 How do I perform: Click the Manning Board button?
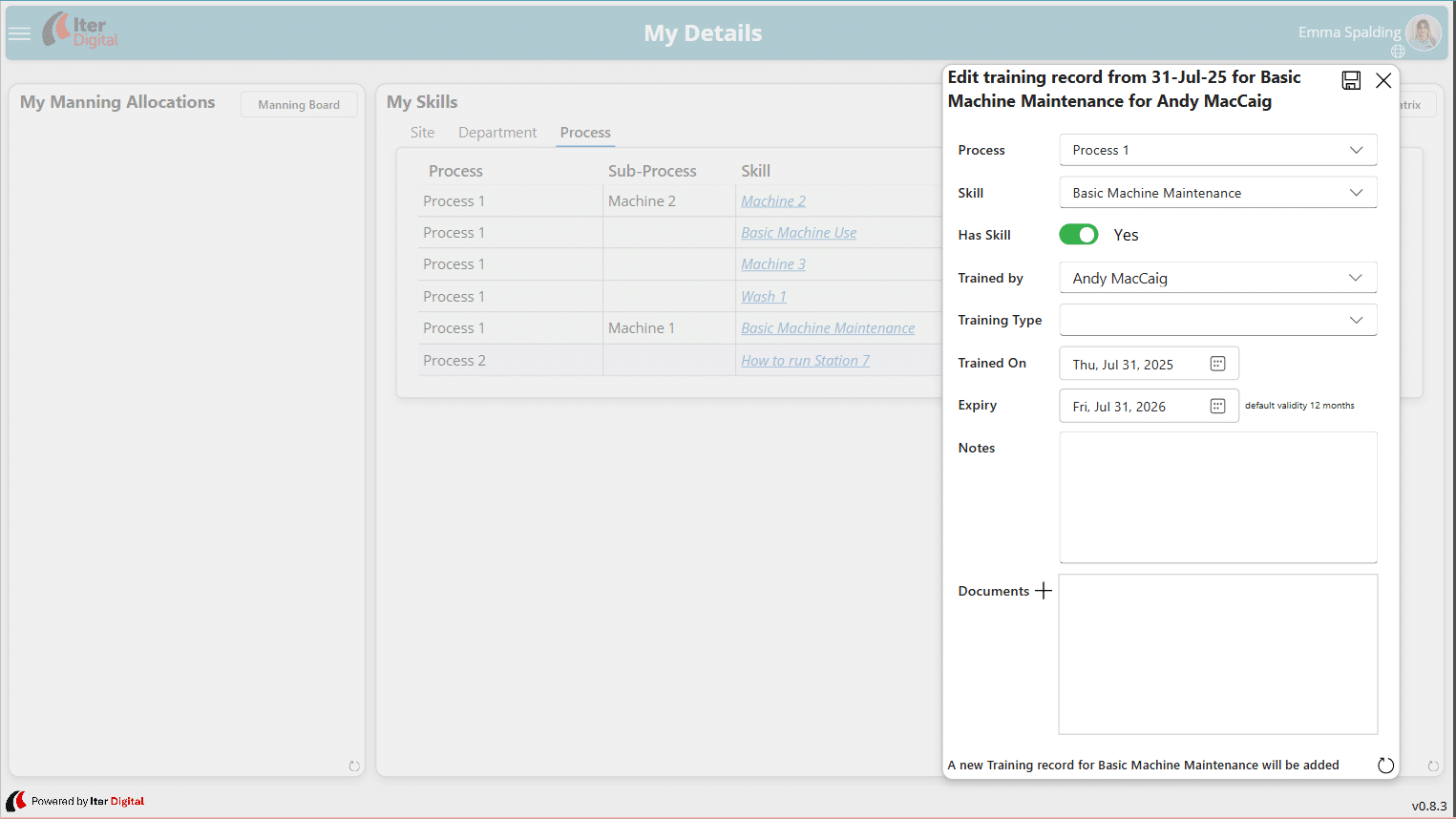pyautogui.click(x=299, y=105)
